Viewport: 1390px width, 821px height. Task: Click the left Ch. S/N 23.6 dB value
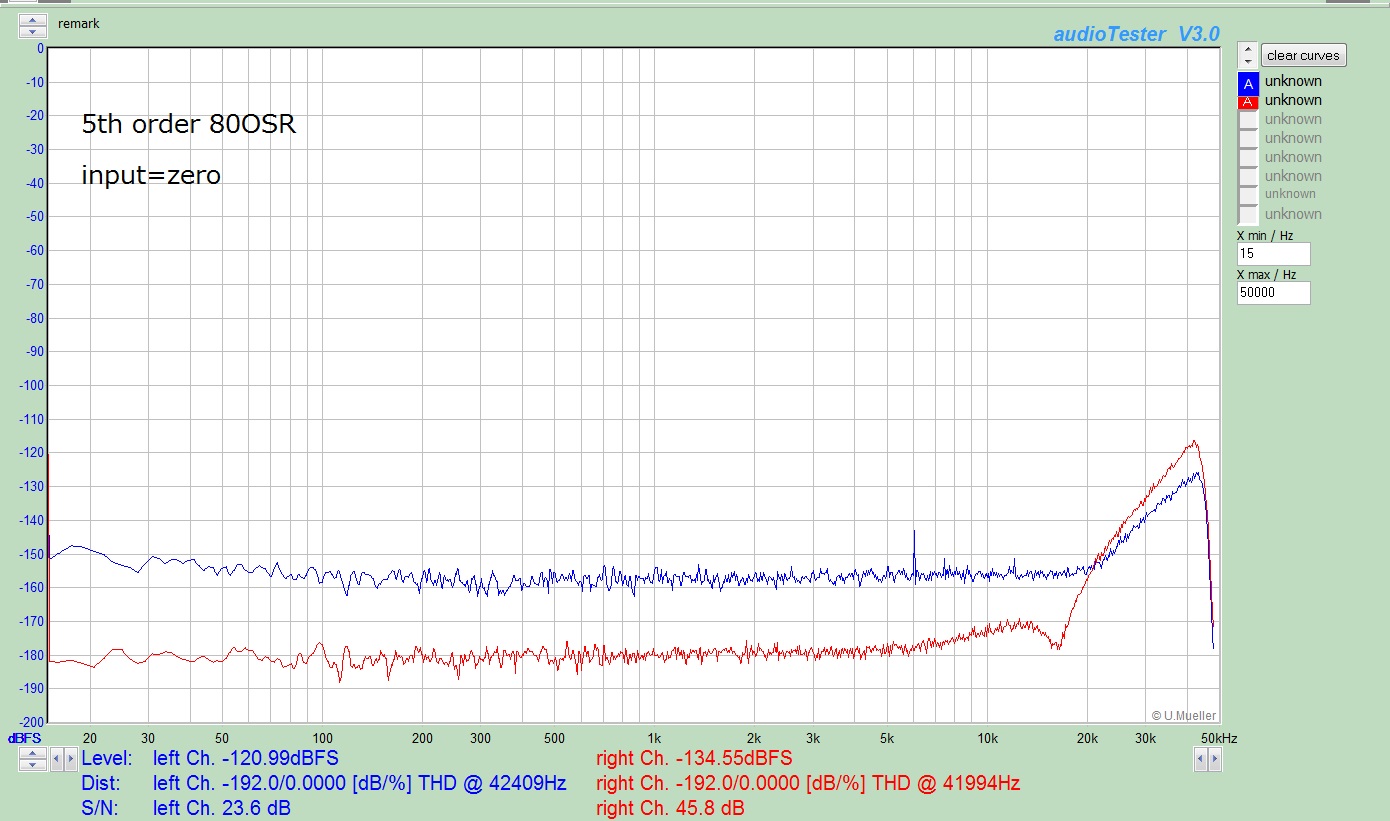click(x=222, y=808)
